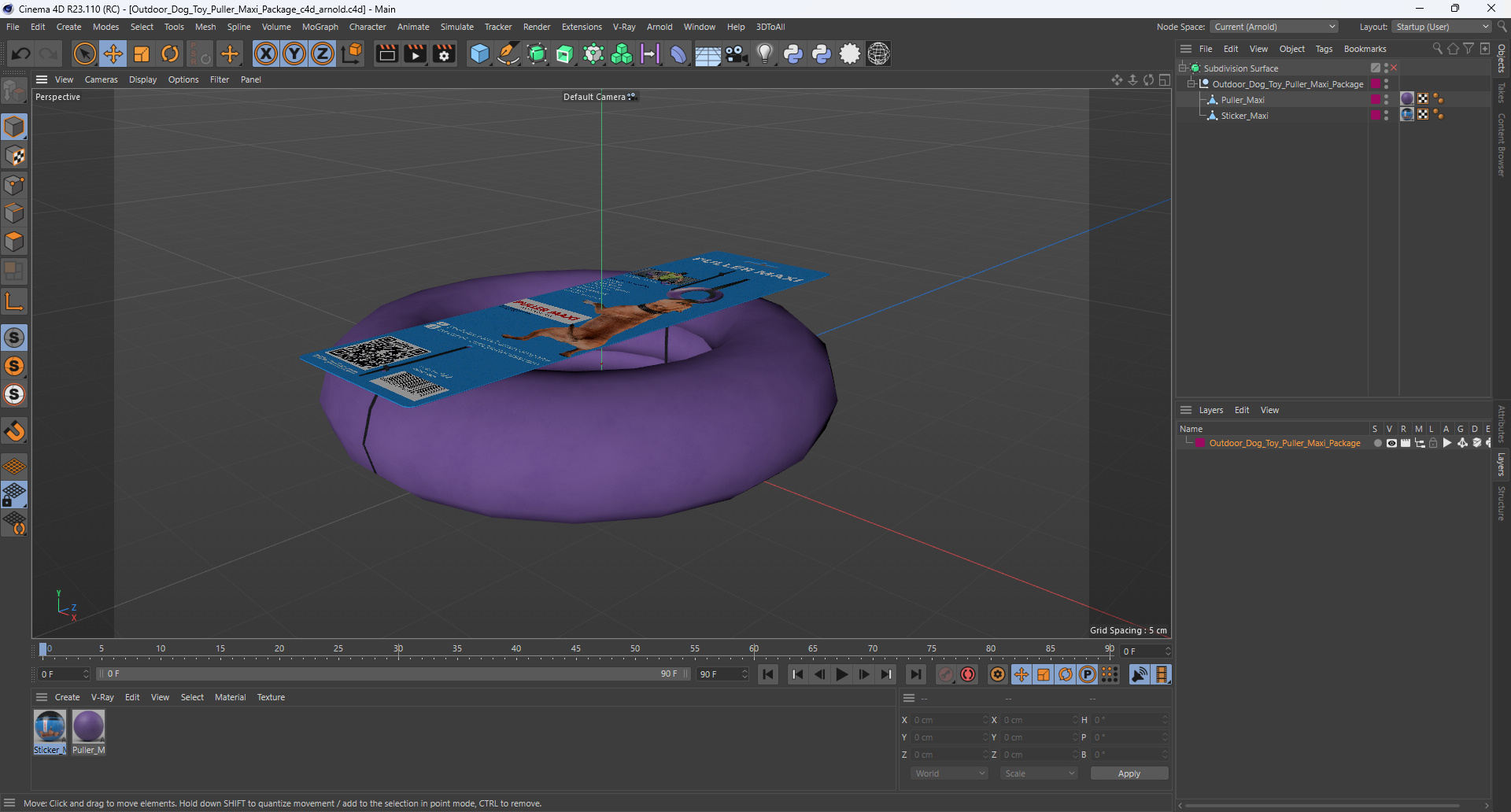Open the Layers panel hamburger menu
Screen dimensions: 1511x812
pyautogui.click(x=1185, y=410)
